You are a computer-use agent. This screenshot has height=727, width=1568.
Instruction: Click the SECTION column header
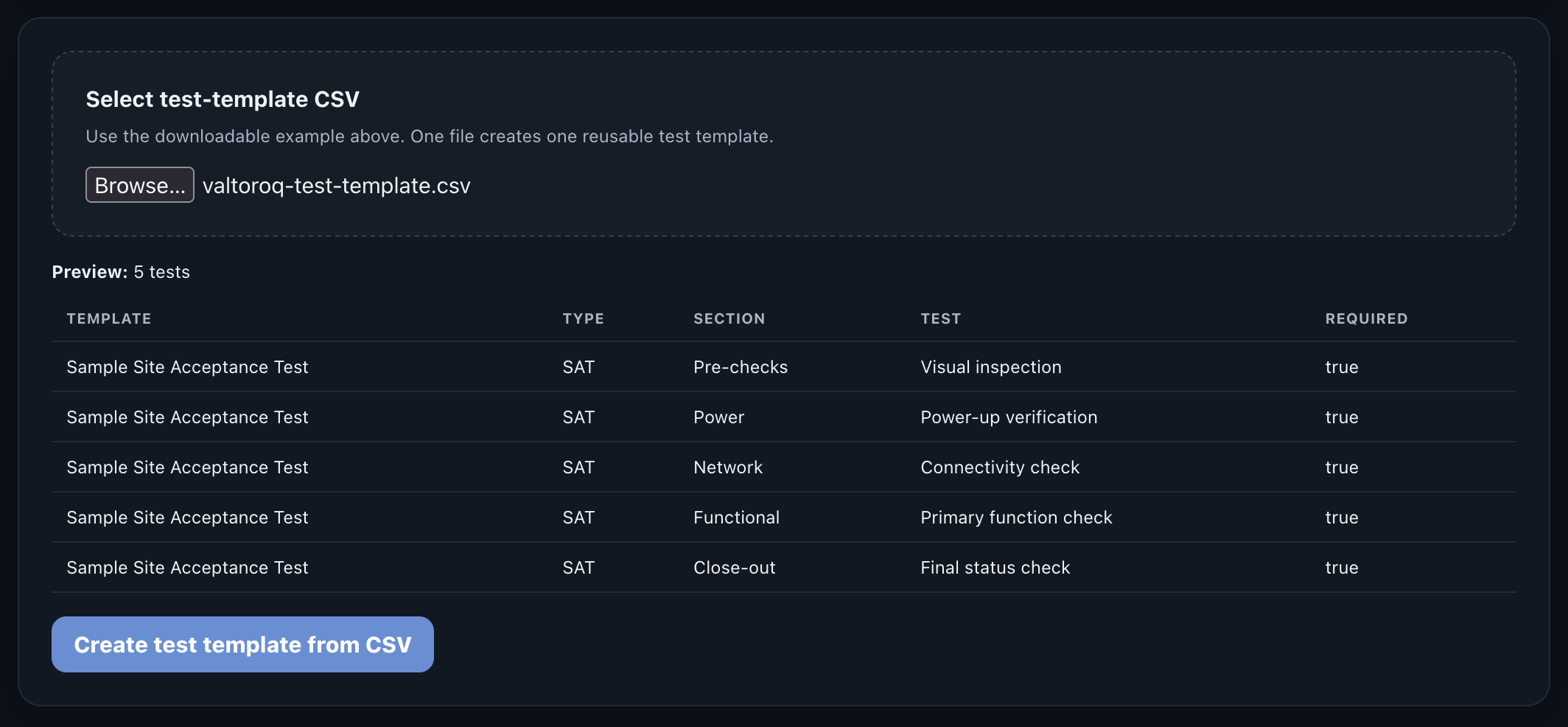729,319
